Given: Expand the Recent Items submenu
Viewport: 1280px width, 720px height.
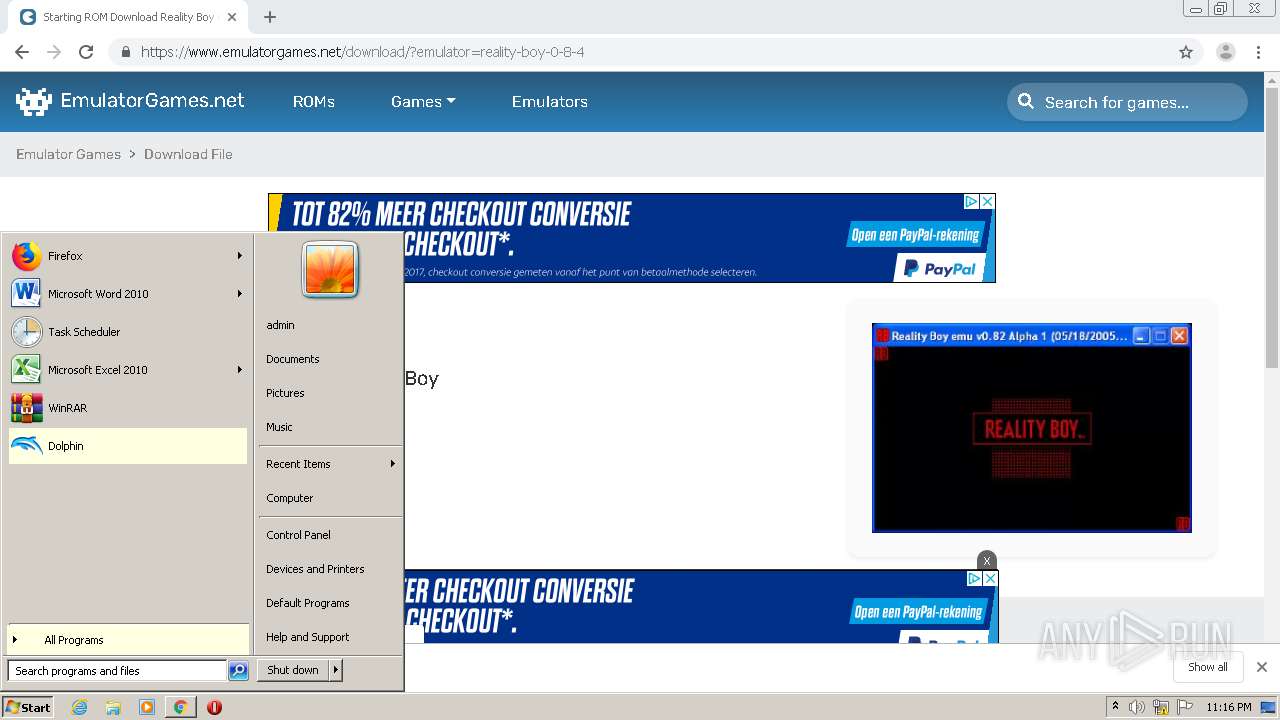Looking at the screenshot, I should pos(330,464).
